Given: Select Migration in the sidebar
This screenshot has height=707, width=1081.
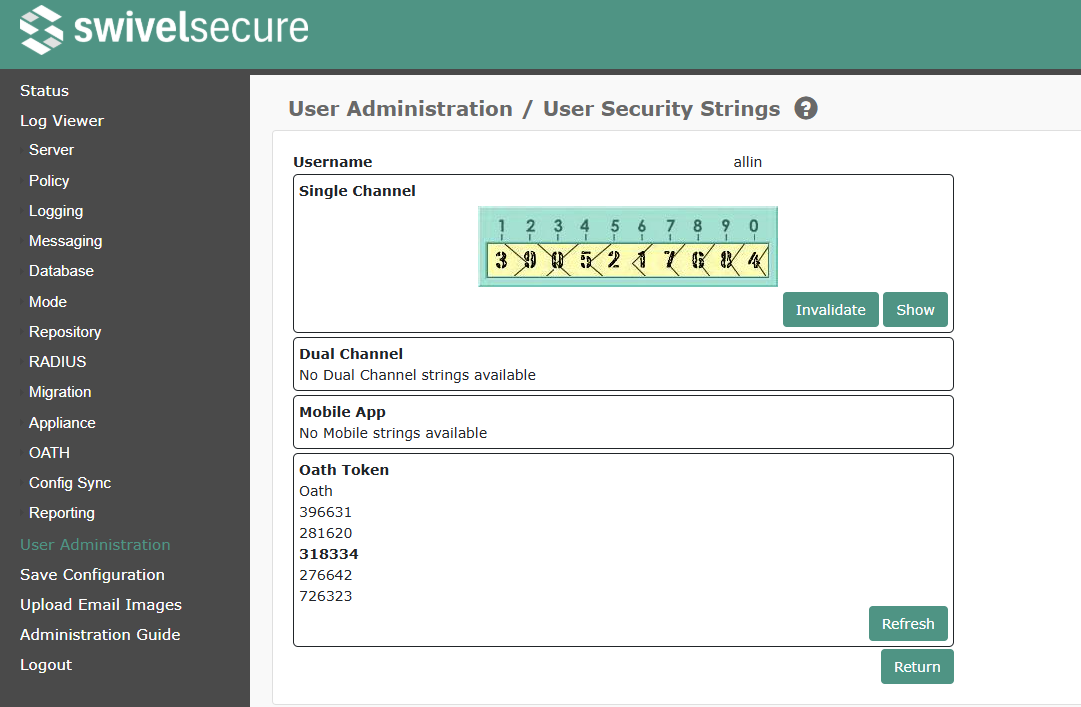Looking at the screenshot, I should pos(60,391).
